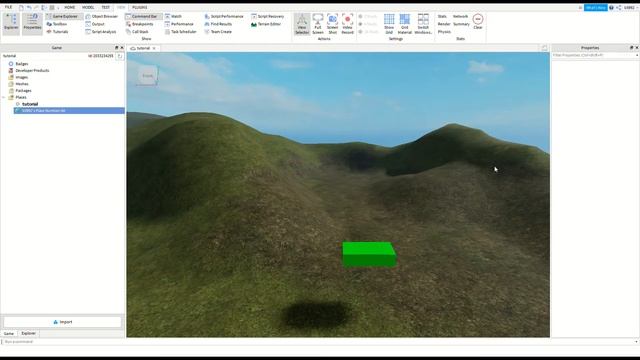640x360 pixels.
Task: Open the Breakpoints window
Action: click(x=140, y=24)
